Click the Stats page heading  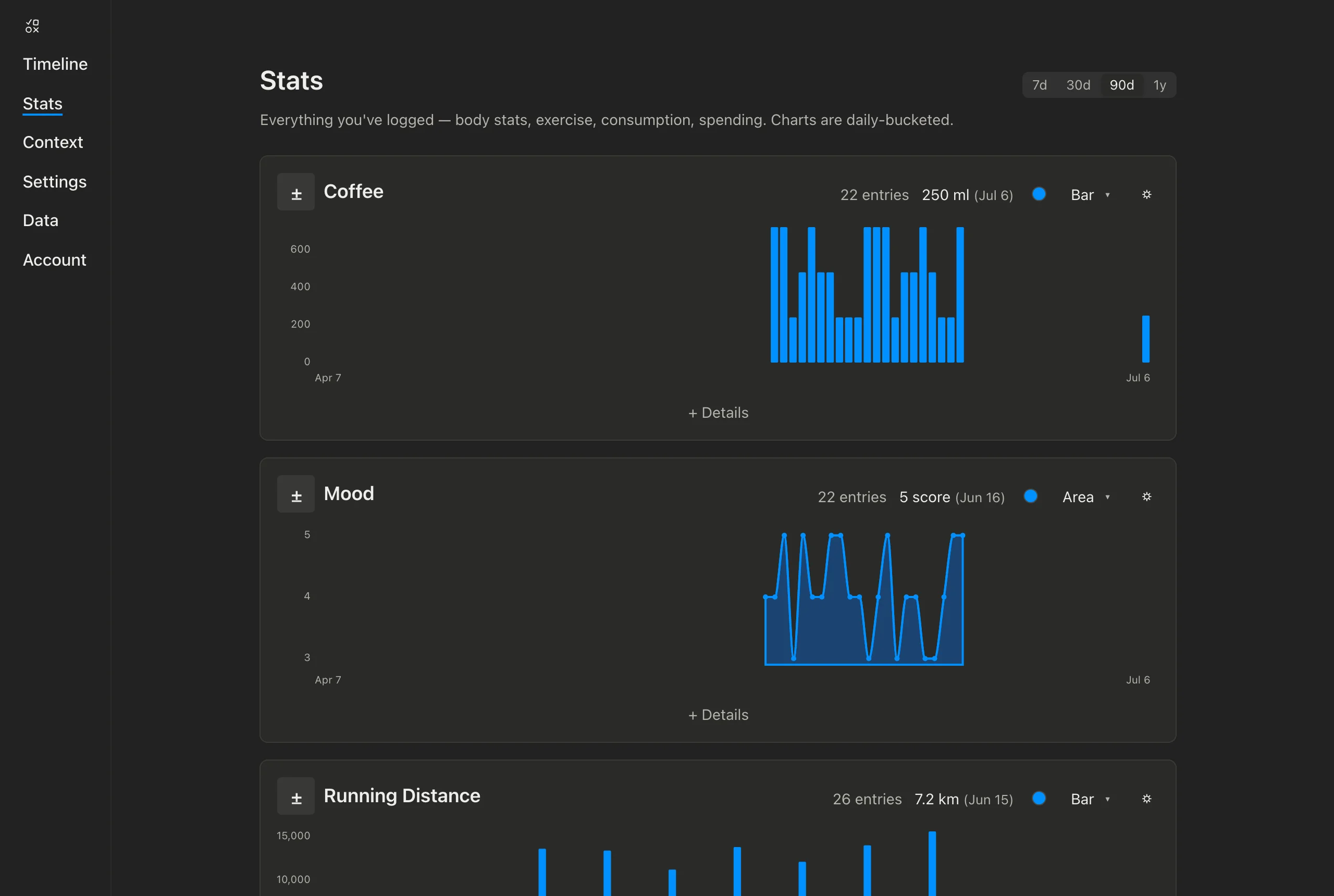(291, 81)
